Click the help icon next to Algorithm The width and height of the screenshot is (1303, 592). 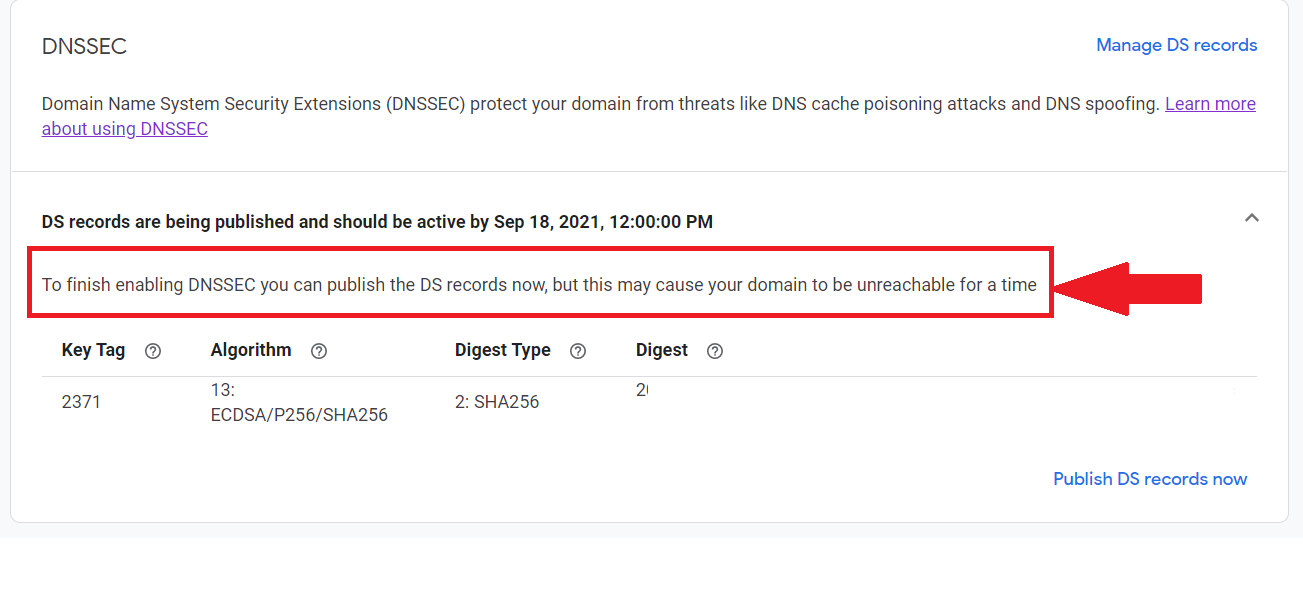(319, 351)
